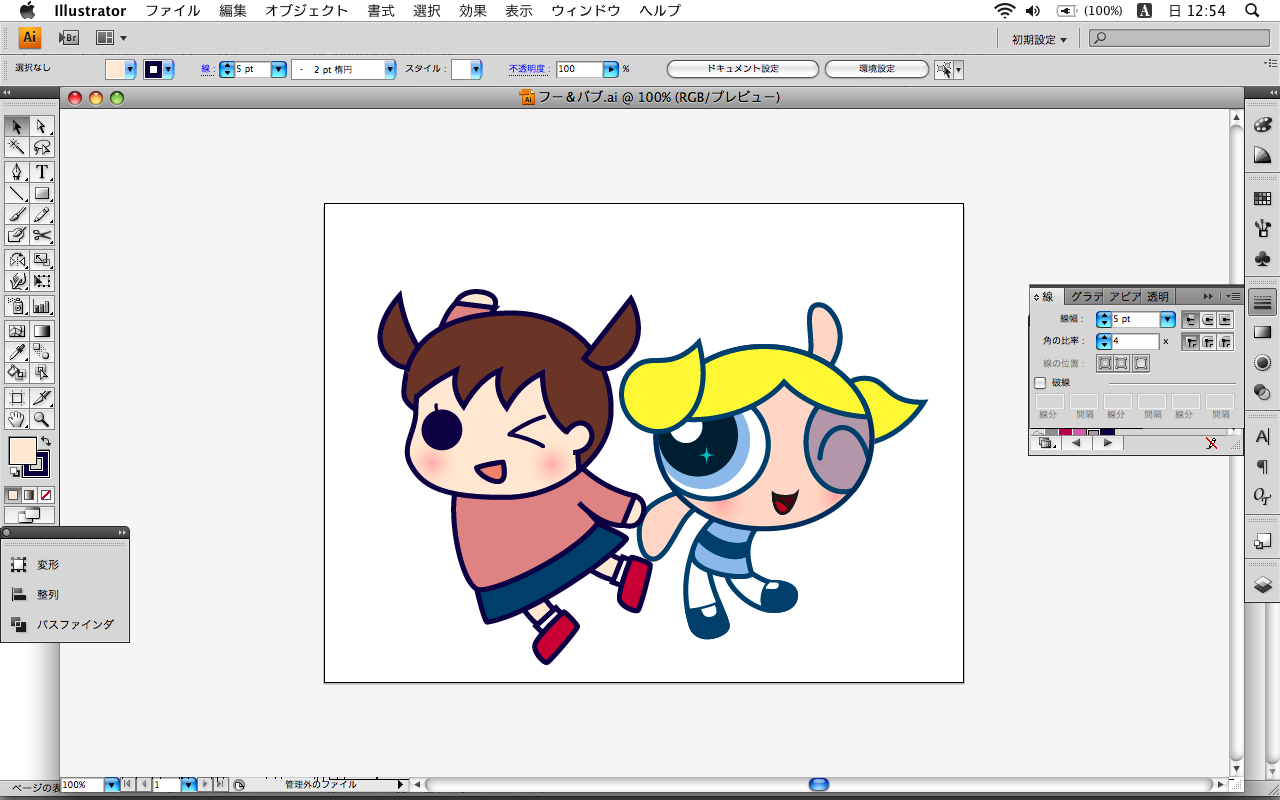The width and height of the screenshot is (1280, 800).
Task: Switch to the グラデ tab
Action: 1084,297
